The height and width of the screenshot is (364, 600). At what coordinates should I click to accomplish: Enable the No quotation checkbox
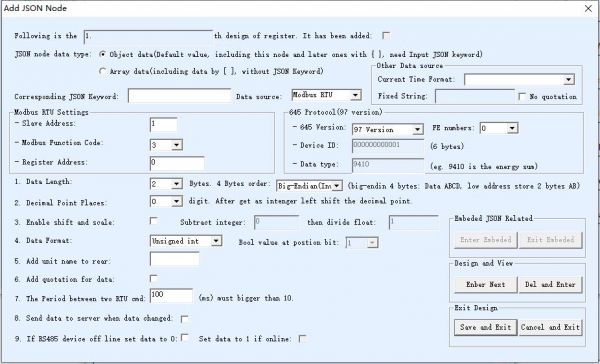(x=522, y=96)
